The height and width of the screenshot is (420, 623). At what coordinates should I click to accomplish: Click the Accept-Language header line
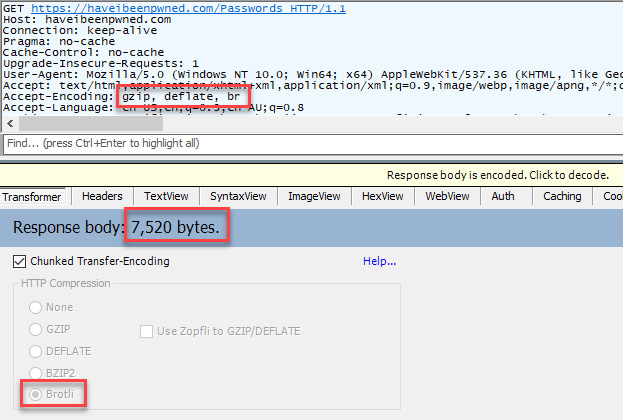(x=153, y=108)
